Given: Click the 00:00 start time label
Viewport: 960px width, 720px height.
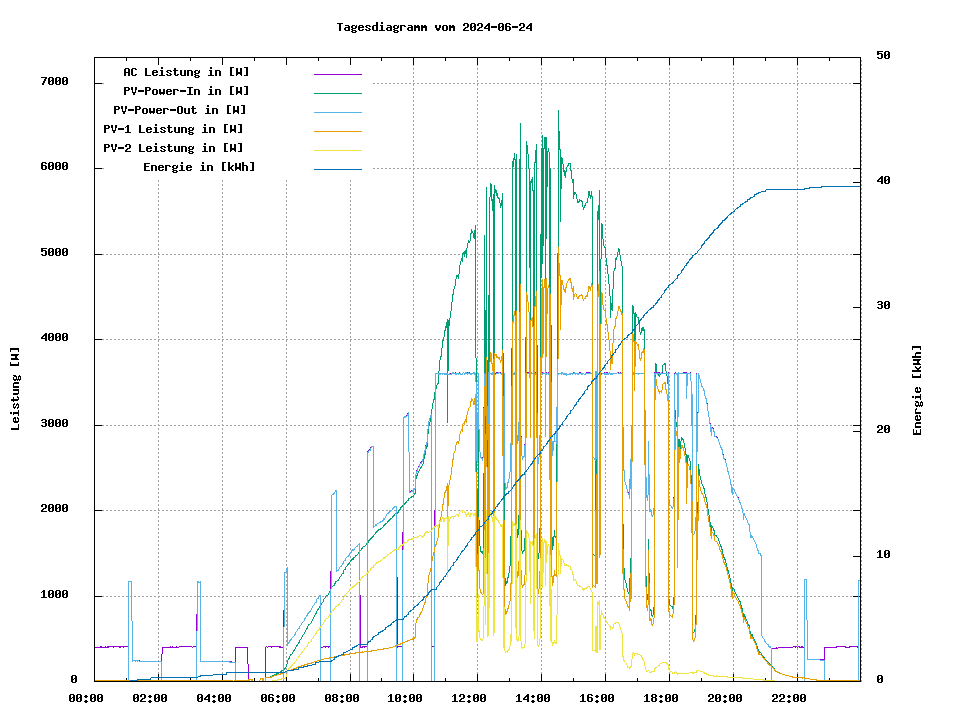Looking at the screenshot, I should (x=86, y=698).
